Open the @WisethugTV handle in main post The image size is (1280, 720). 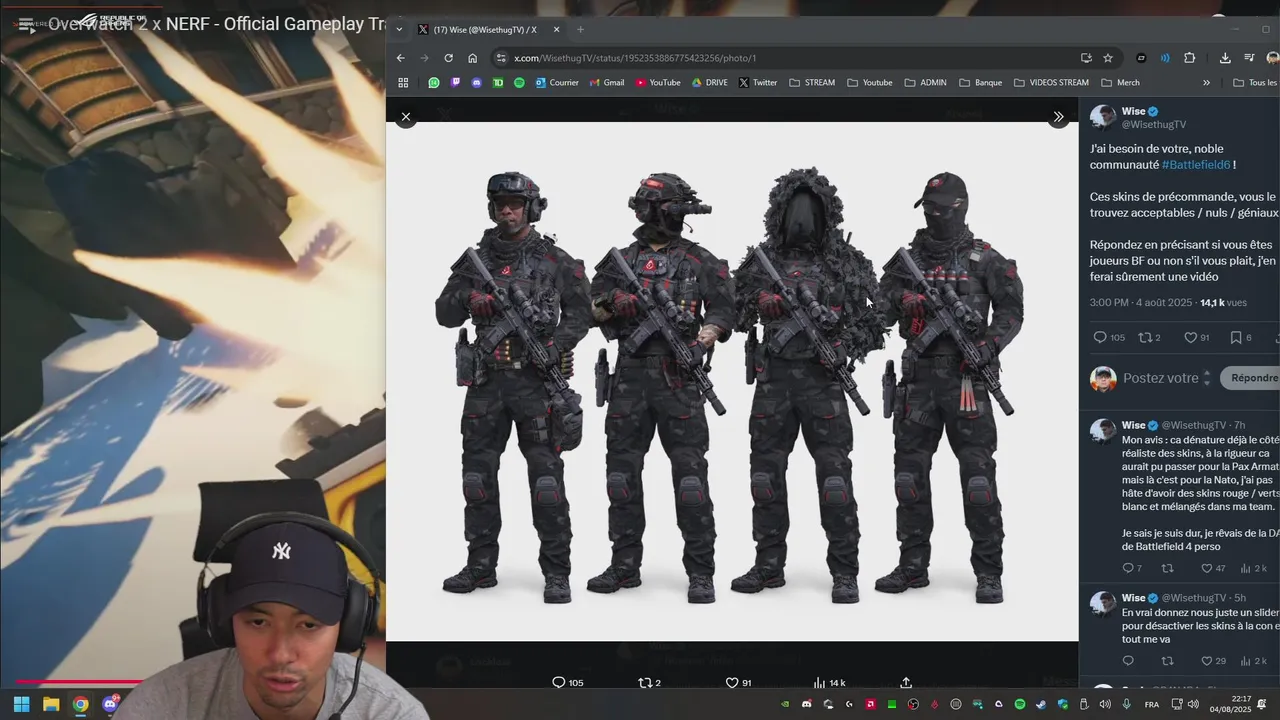(1154, 125)
